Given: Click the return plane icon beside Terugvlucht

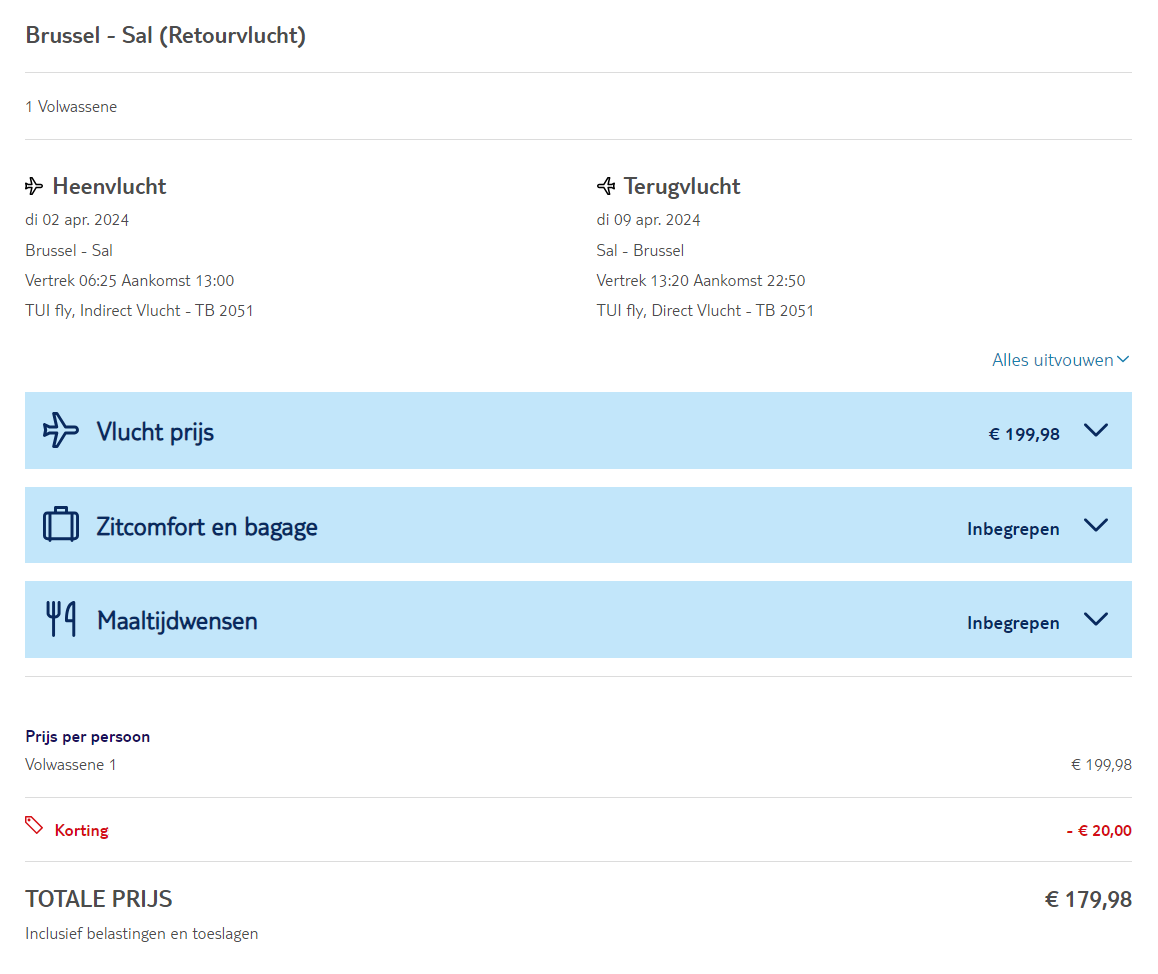Looking at the screenshot, I should [606, 186].
